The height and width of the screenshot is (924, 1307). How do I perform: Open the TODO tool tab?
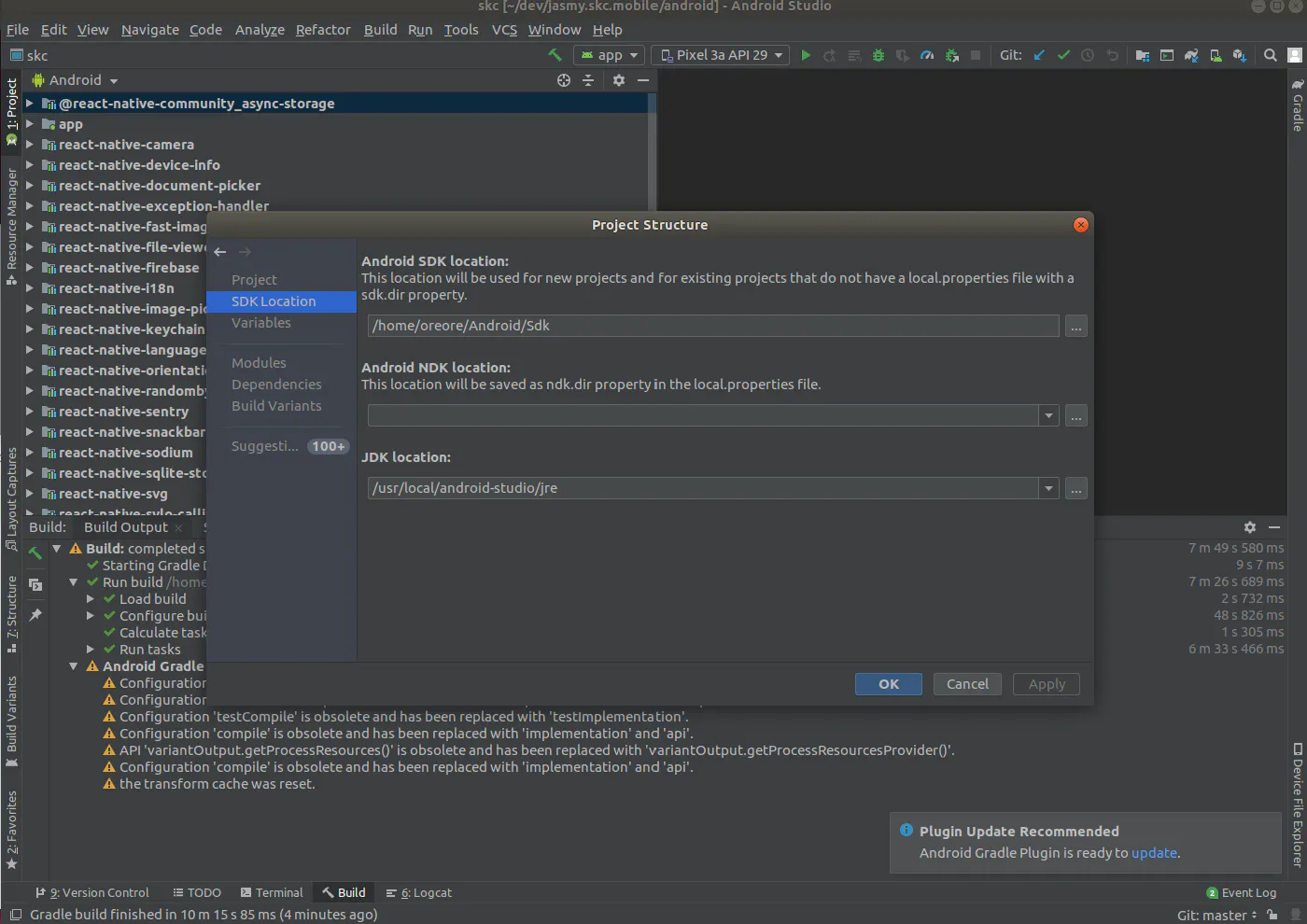pos(197,893)
